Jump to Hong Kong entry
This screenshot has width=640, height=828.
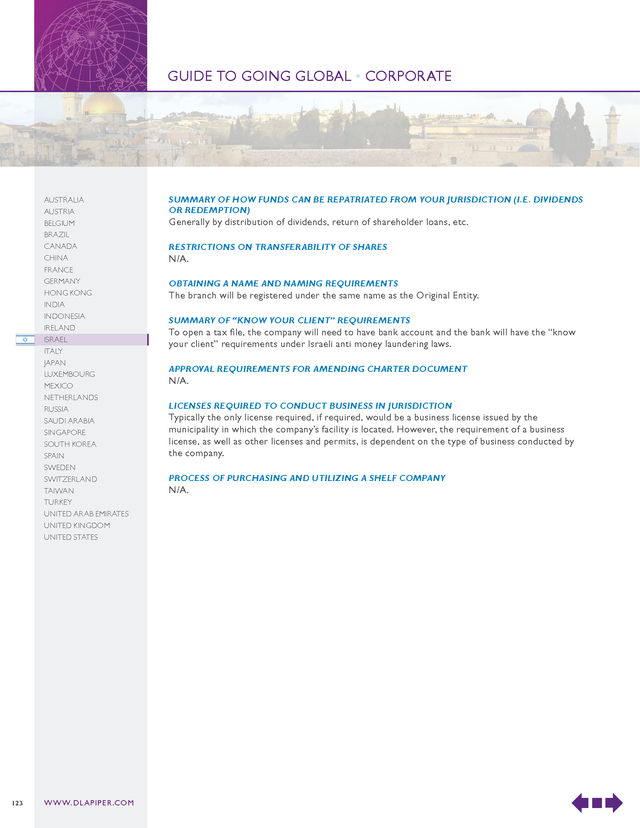click(68, 293)
